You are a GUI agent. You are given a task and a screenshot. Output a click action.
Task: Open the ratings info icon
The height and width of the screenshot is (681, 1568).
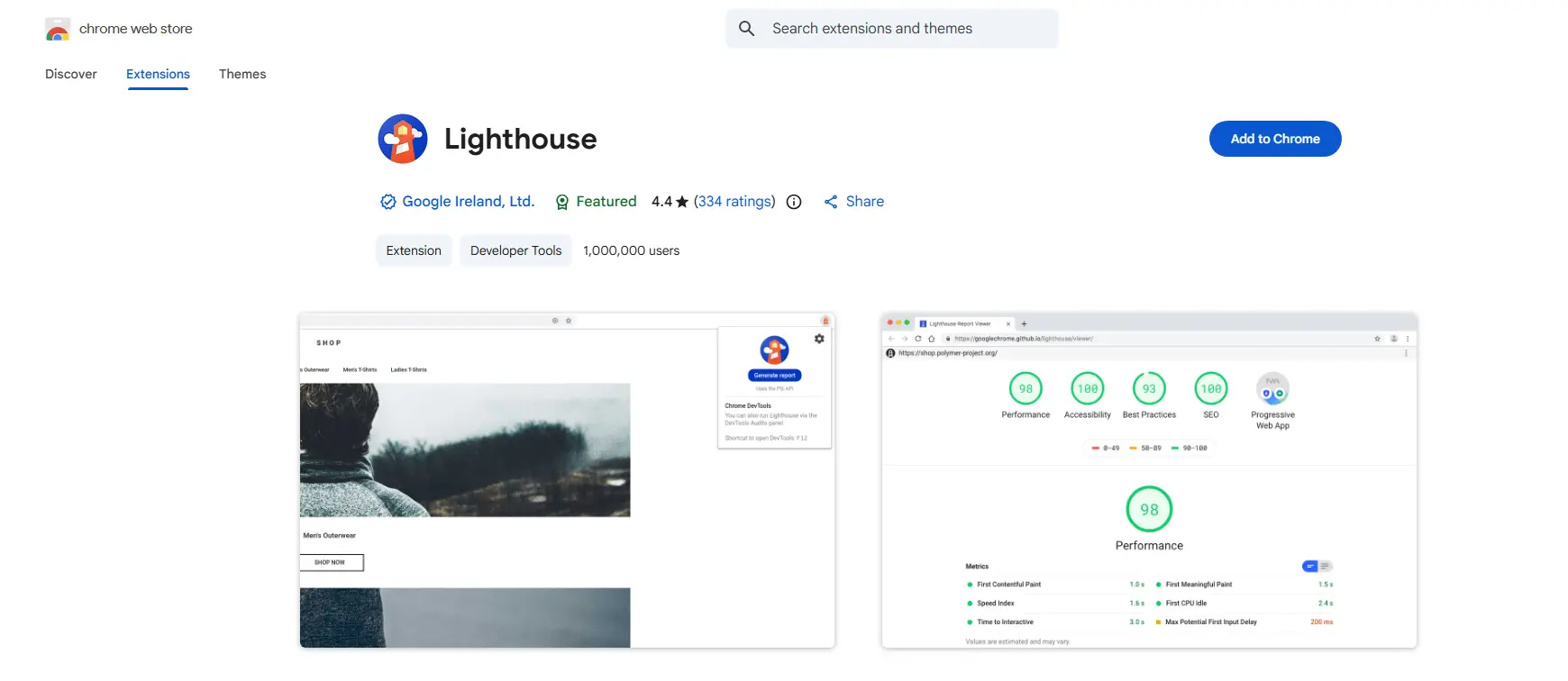(x=794, y=202)
